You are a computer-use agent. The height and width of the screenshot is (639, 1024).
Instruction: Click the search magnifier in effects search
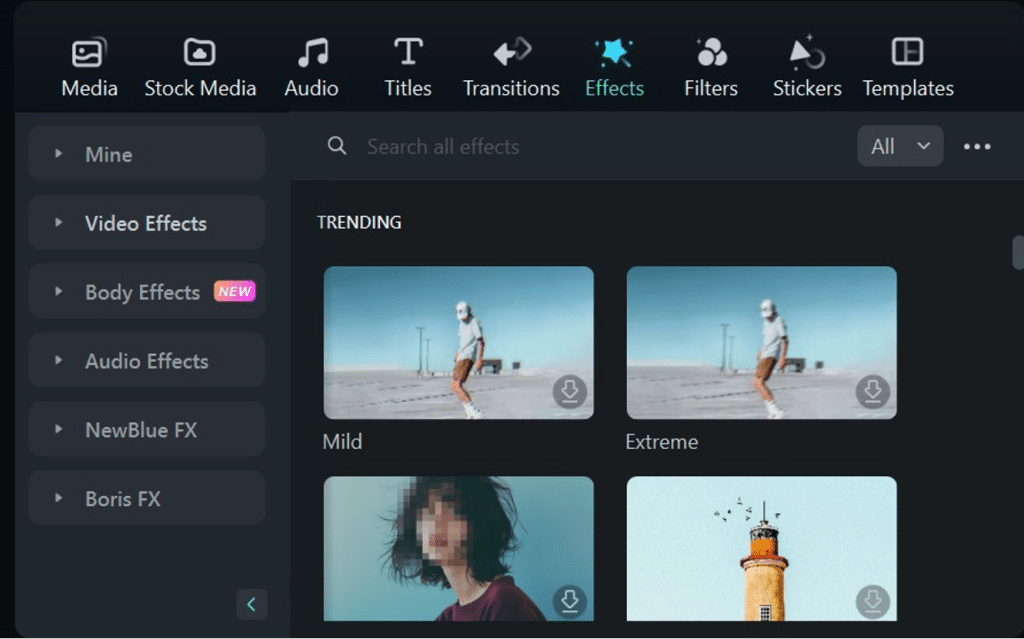click(x=336, y=146)
